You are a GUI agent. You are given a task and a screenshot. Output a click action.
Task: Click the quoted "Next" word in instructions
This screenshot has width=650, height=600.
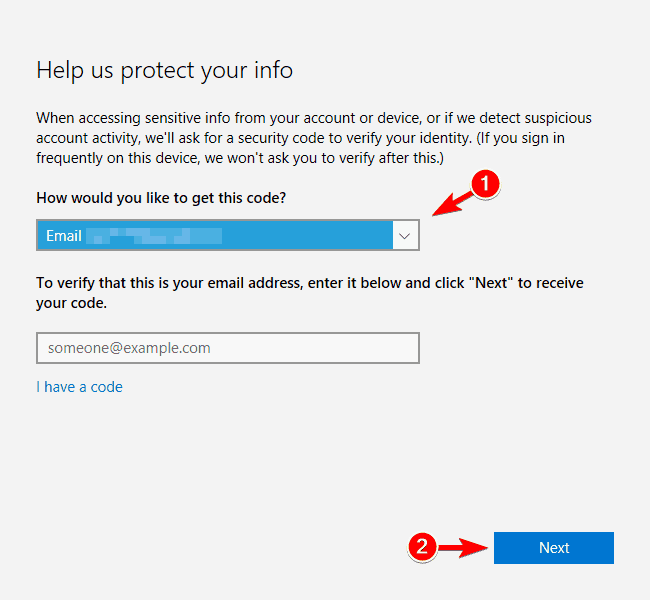click(x=491, y=283)
